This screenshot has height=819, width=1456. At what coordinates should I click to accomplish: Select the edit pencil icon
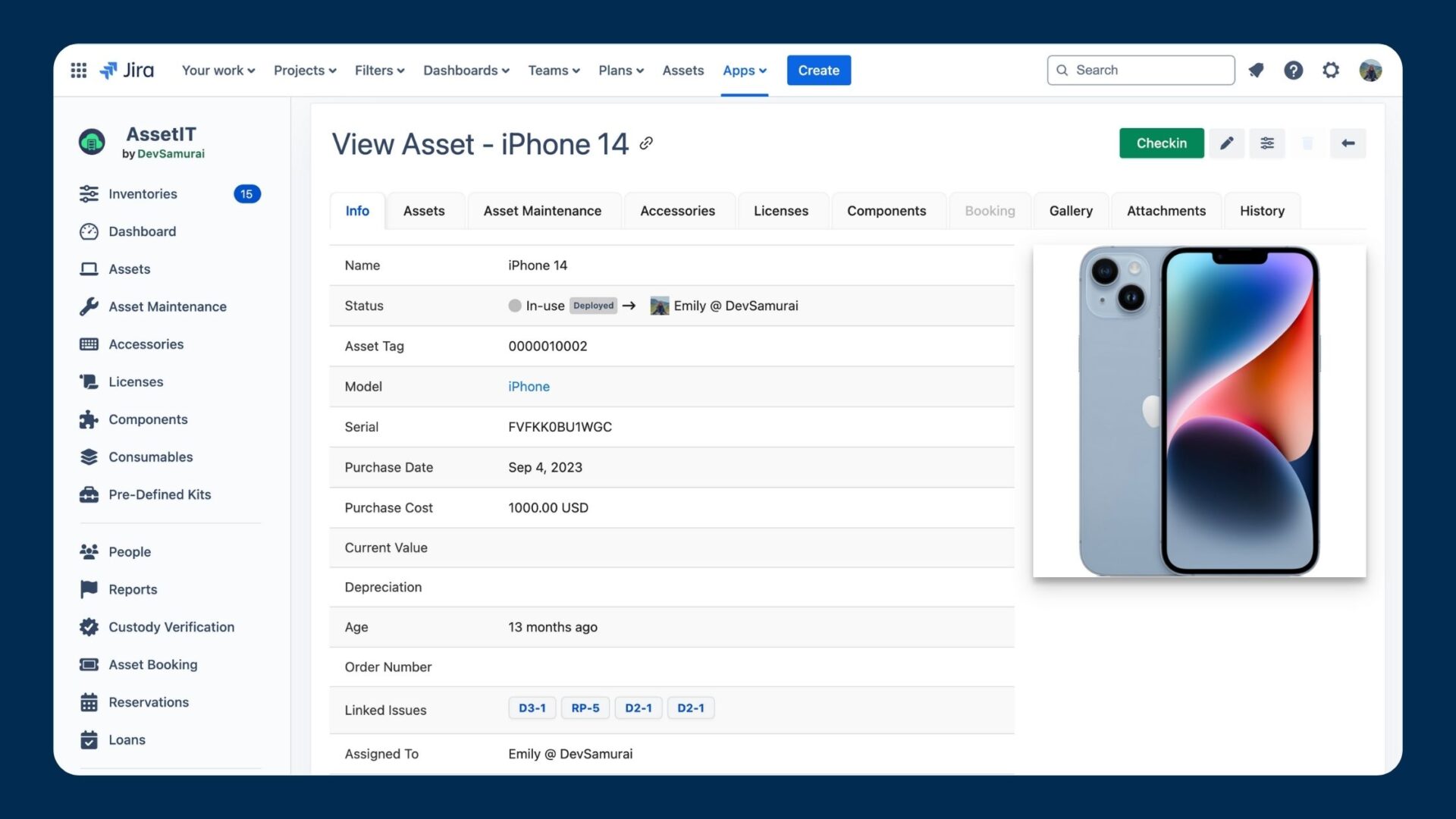pyautogui.click(x=1227, y=143)
